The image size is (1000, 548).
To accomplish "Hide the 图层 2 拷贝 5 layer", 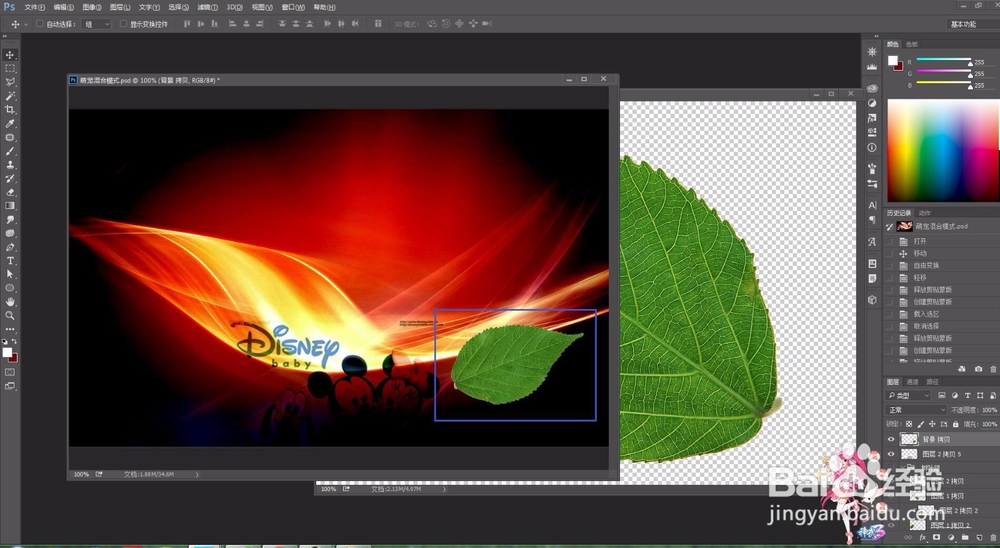I will tap(891, 454).
